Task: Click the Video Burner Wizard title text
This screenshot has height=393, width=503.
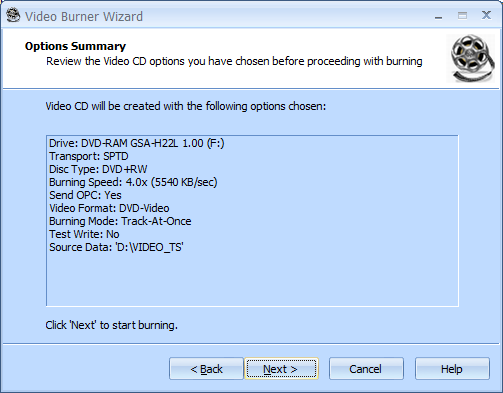Action: [84, 16]
